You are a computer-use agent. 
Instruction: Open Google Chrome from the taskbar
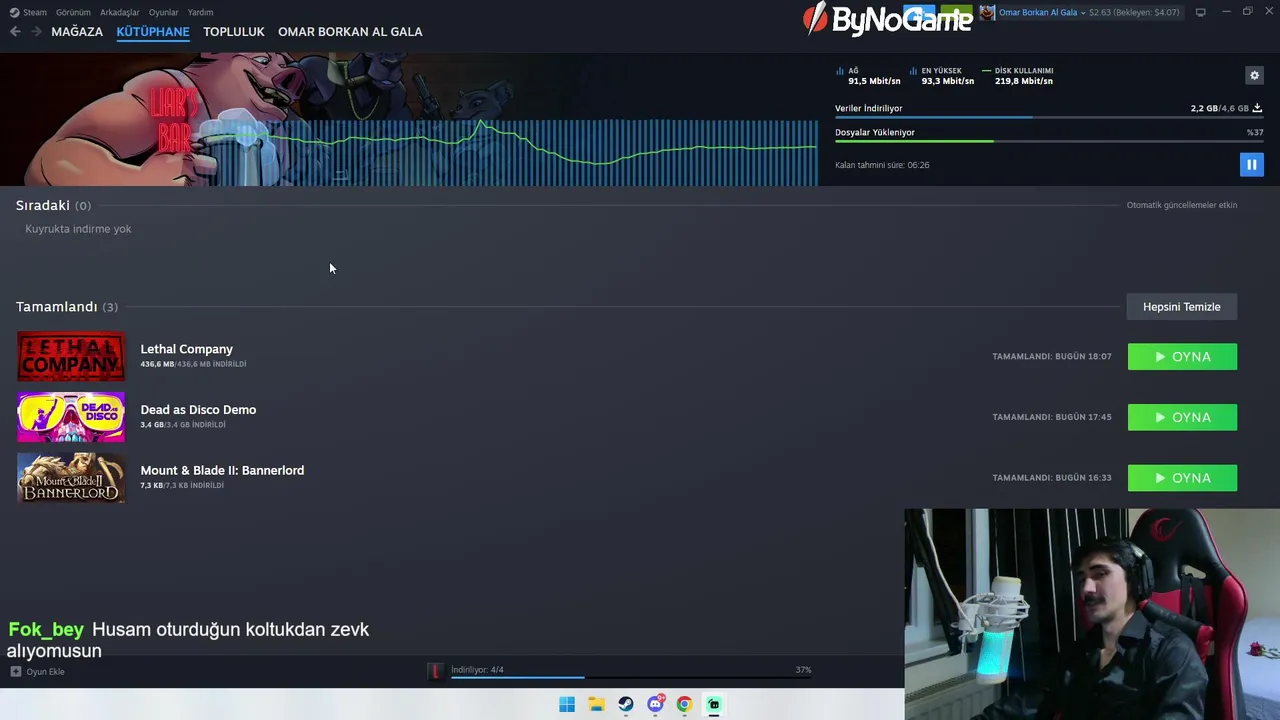tap(684, 704)
